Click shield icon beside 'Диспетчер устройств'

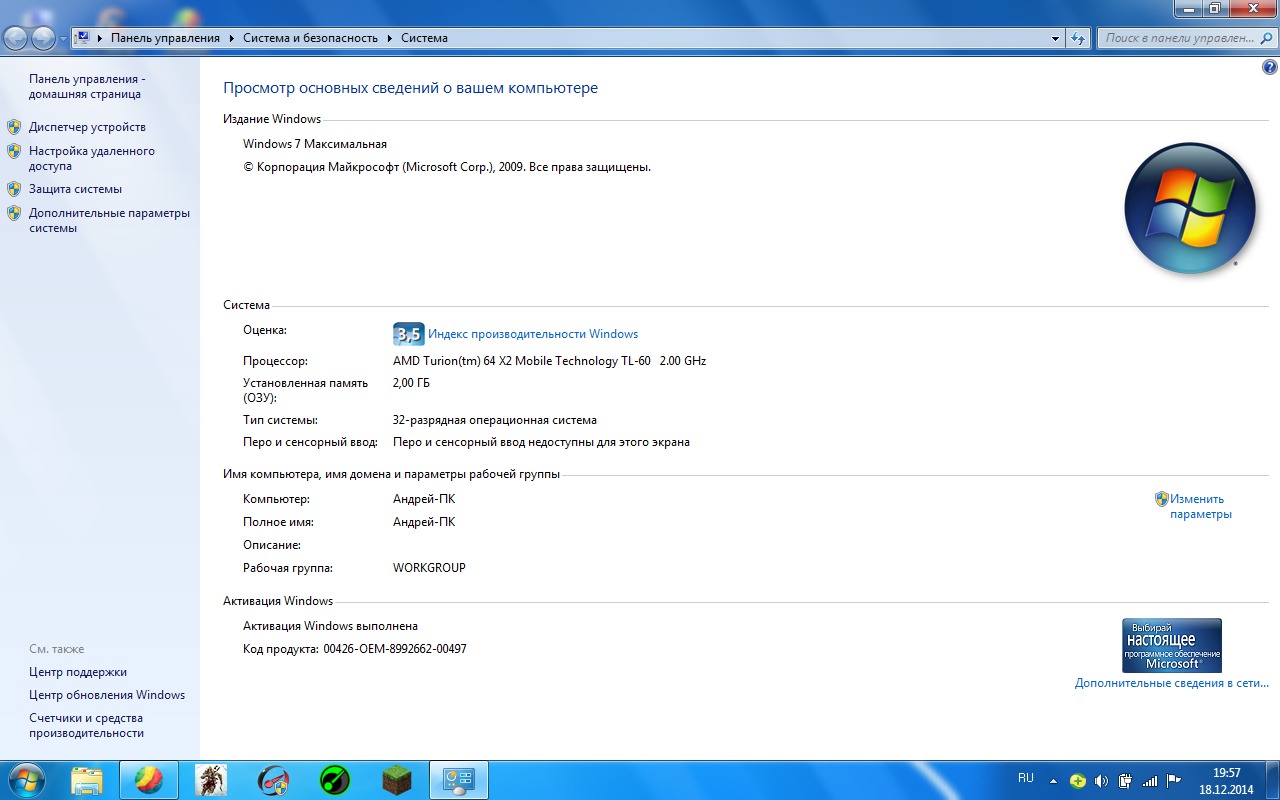click(14, 127)
